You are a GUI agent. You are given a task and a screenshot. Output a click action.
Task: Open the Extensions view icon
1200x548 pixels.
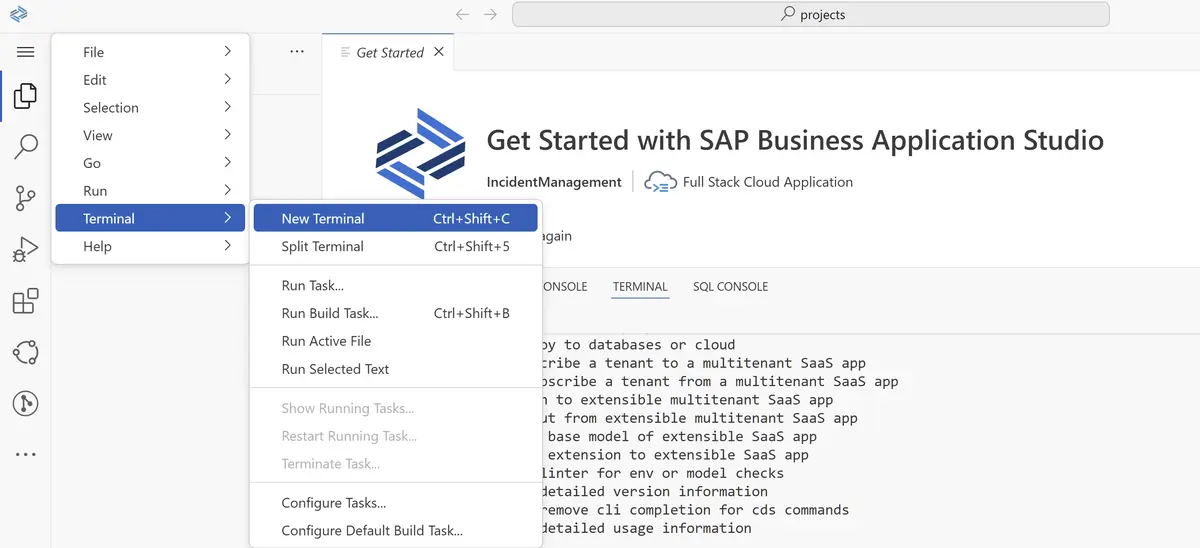click(x=26, y=300)
